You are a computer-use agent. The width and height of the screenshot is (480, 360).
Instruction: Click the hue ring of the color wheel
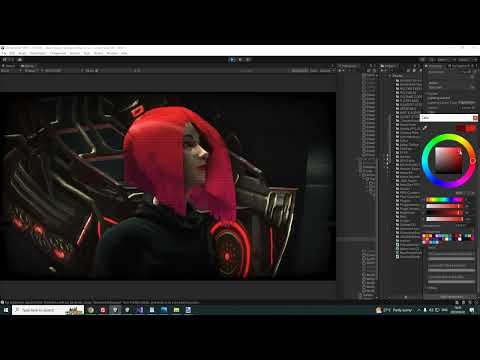point(473,161)
